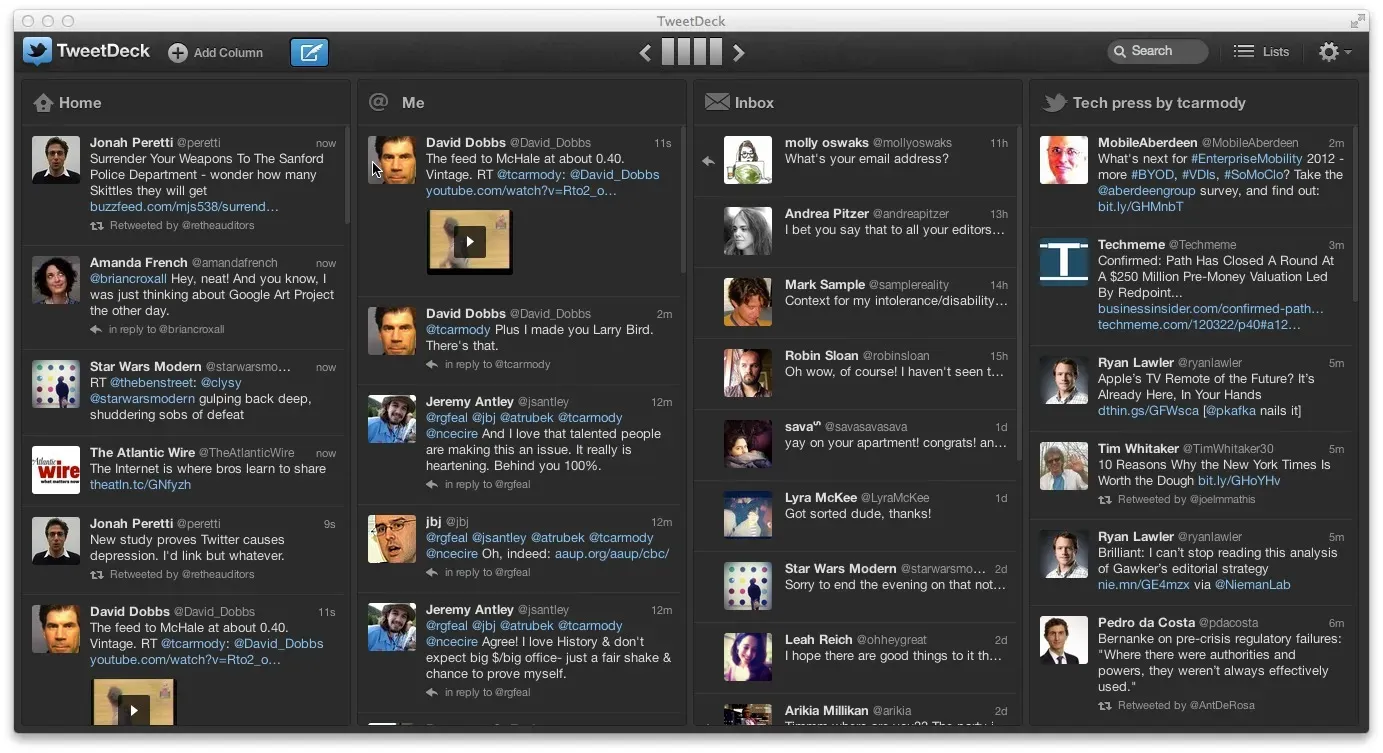Click the Me column scrollbar
The height and width of the screenshot is (753, 1383).
point(683,200)
